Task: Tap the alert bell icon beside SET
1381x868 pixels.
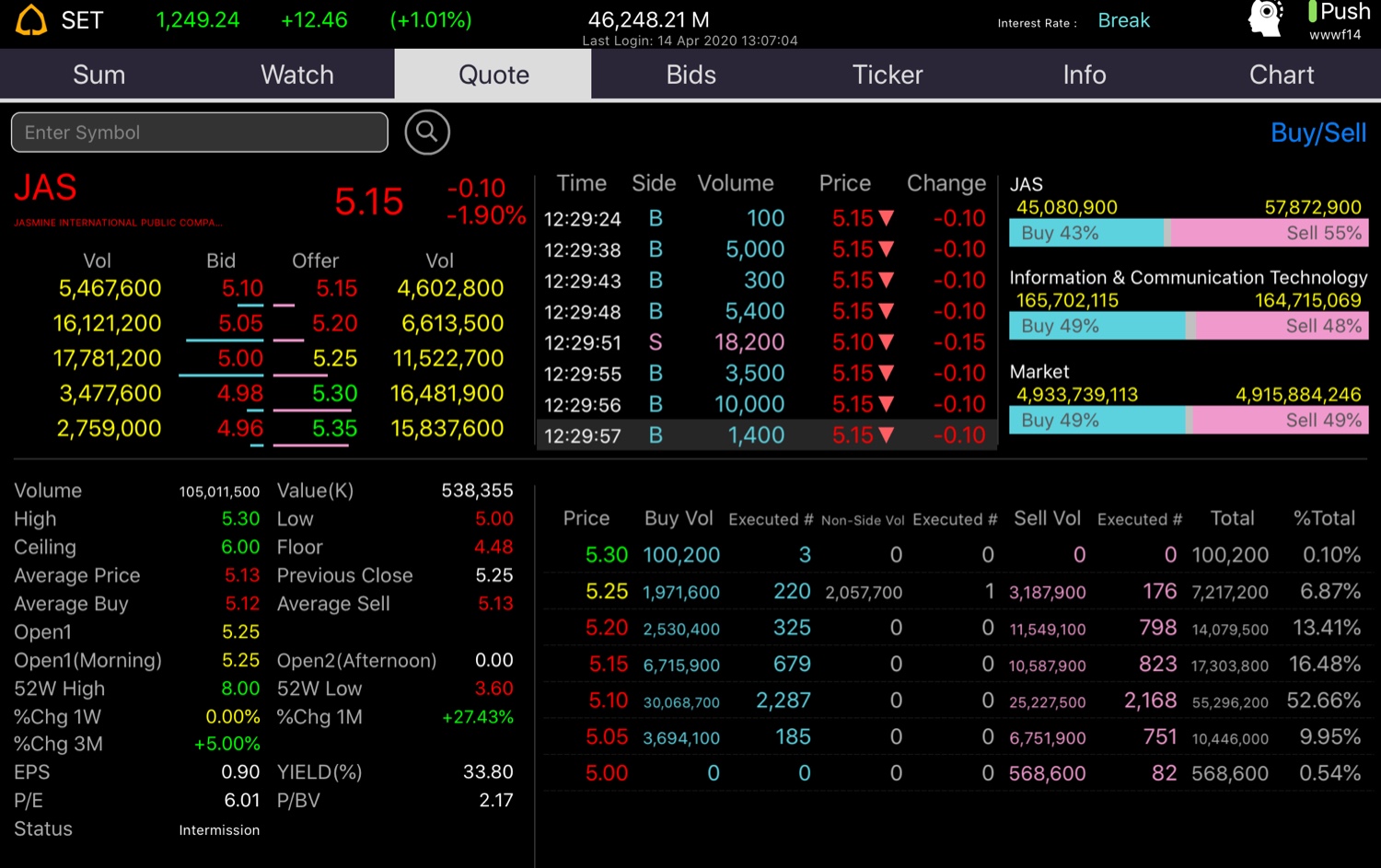Action: (31, 20)
